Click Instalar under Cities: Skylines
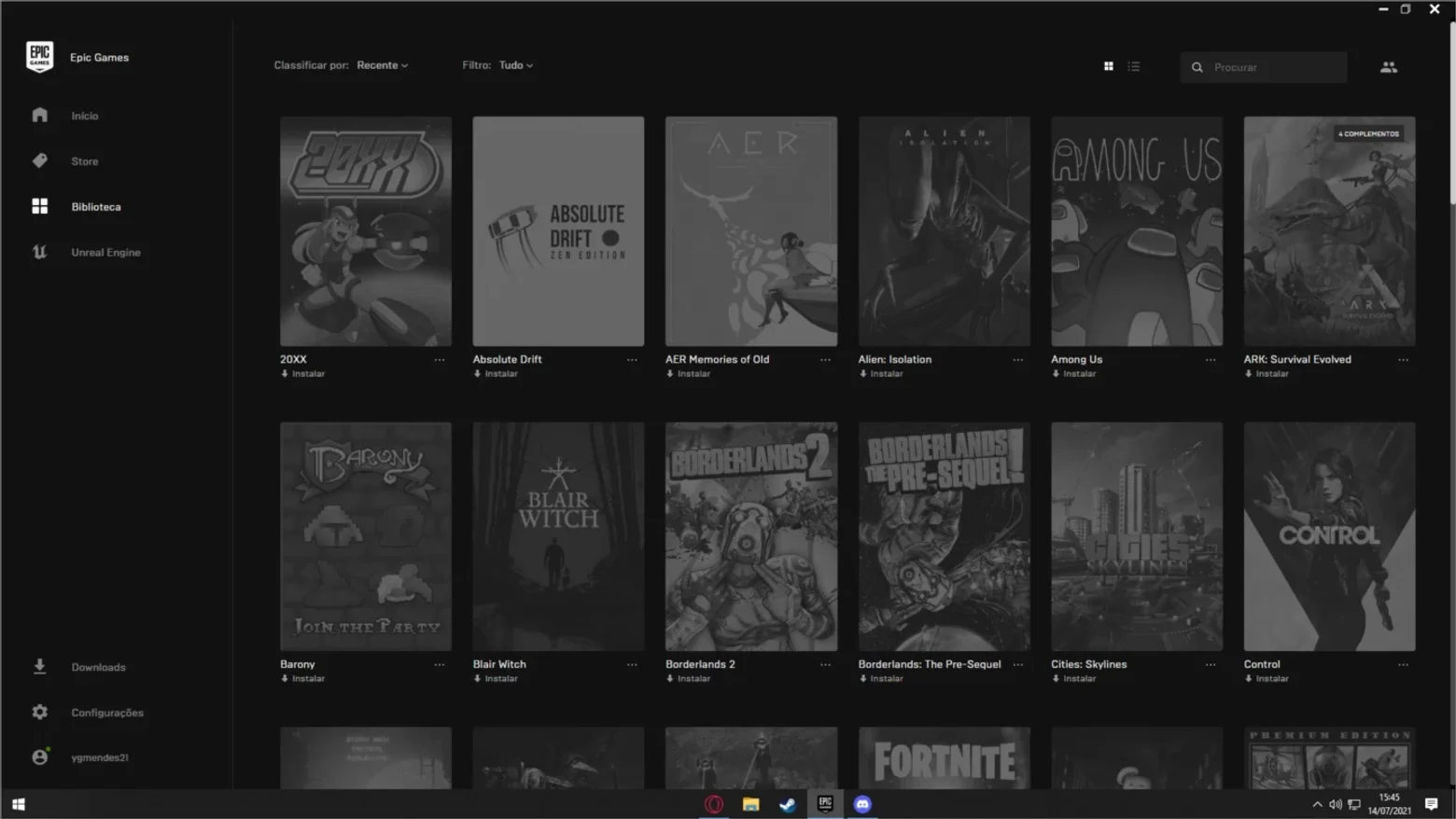 1074,679
